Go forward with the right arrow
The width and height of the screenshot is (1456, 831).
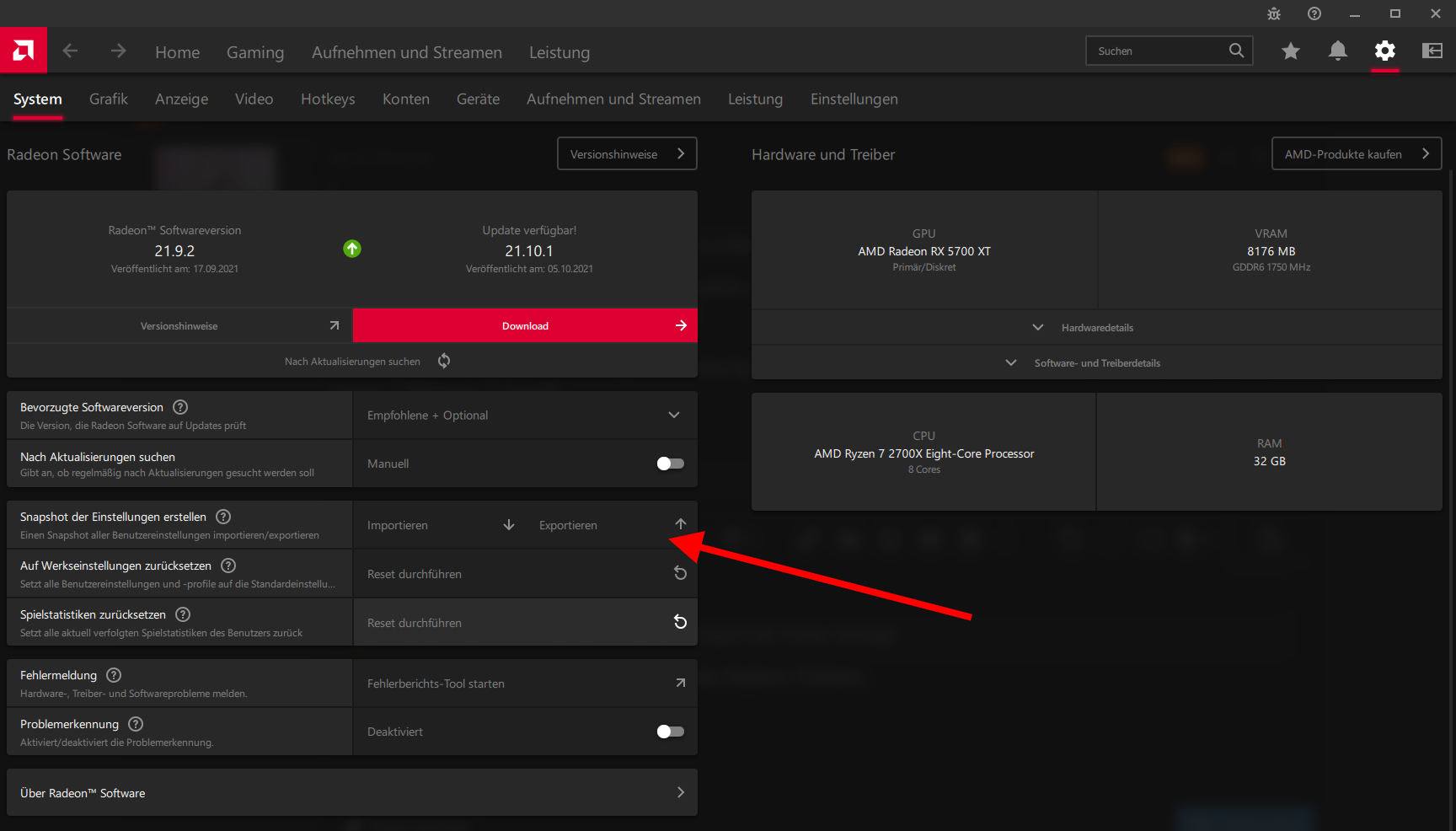point(118,51)
